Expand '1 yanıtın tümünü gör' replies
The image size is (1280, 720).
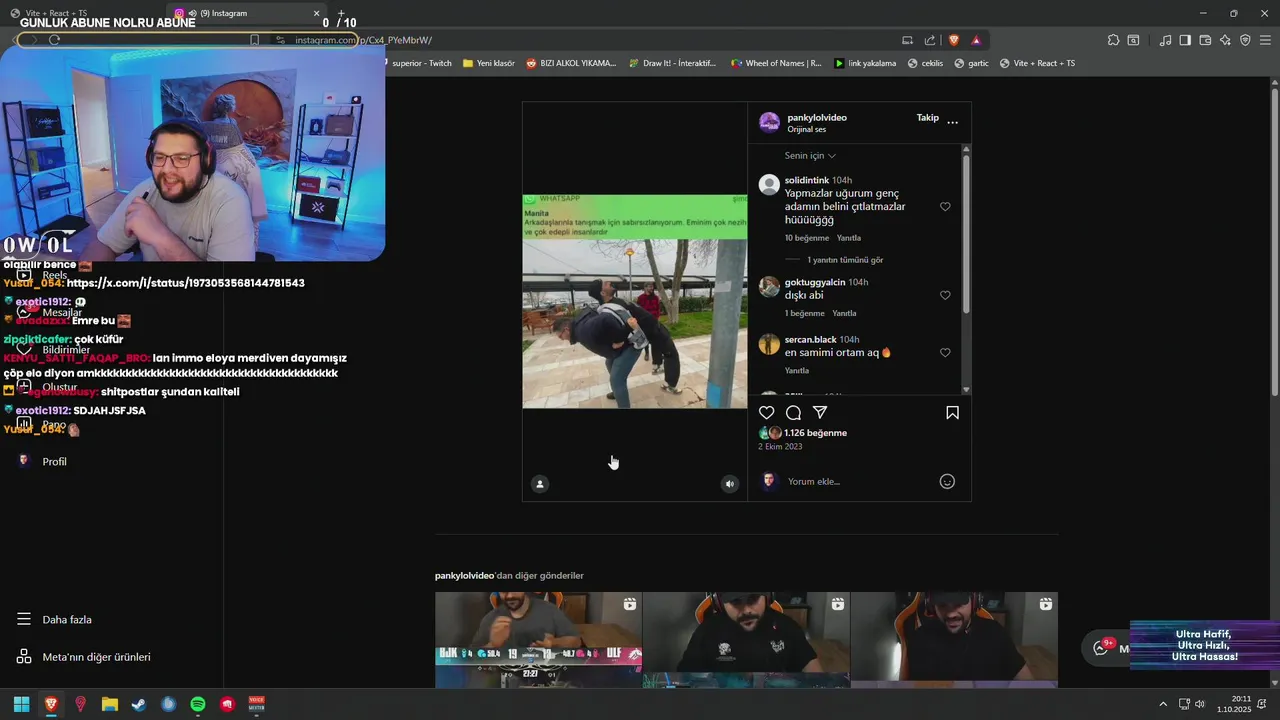click(x=845, y=260)
